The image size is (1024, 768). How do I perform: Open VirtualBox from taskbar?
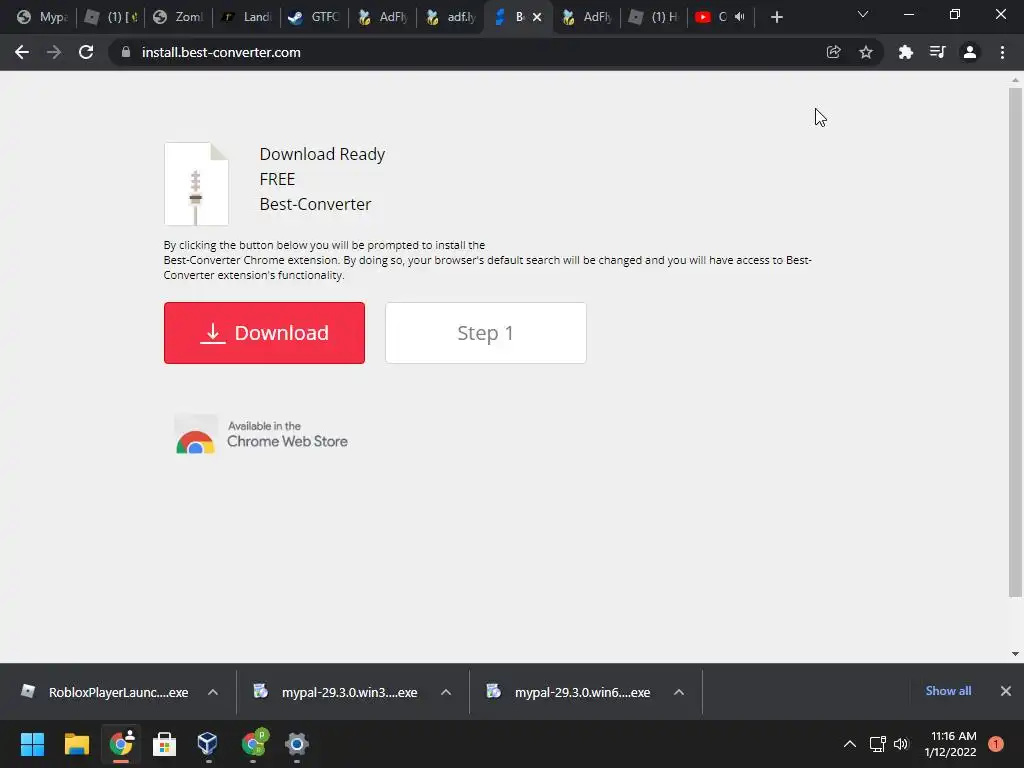[x=208, y=744]
